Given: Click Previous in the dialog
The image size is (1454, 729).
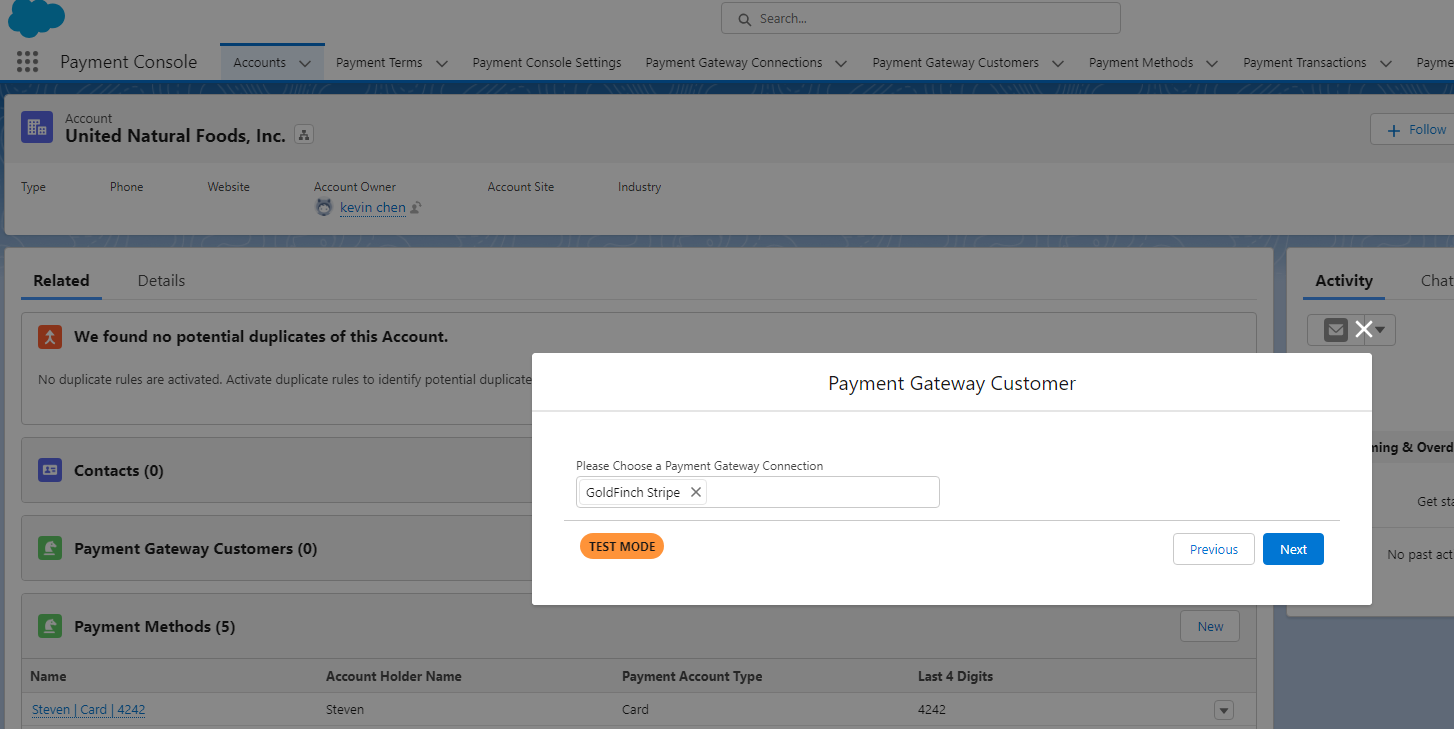Looking at the screenshot, I should point(1214,549).
